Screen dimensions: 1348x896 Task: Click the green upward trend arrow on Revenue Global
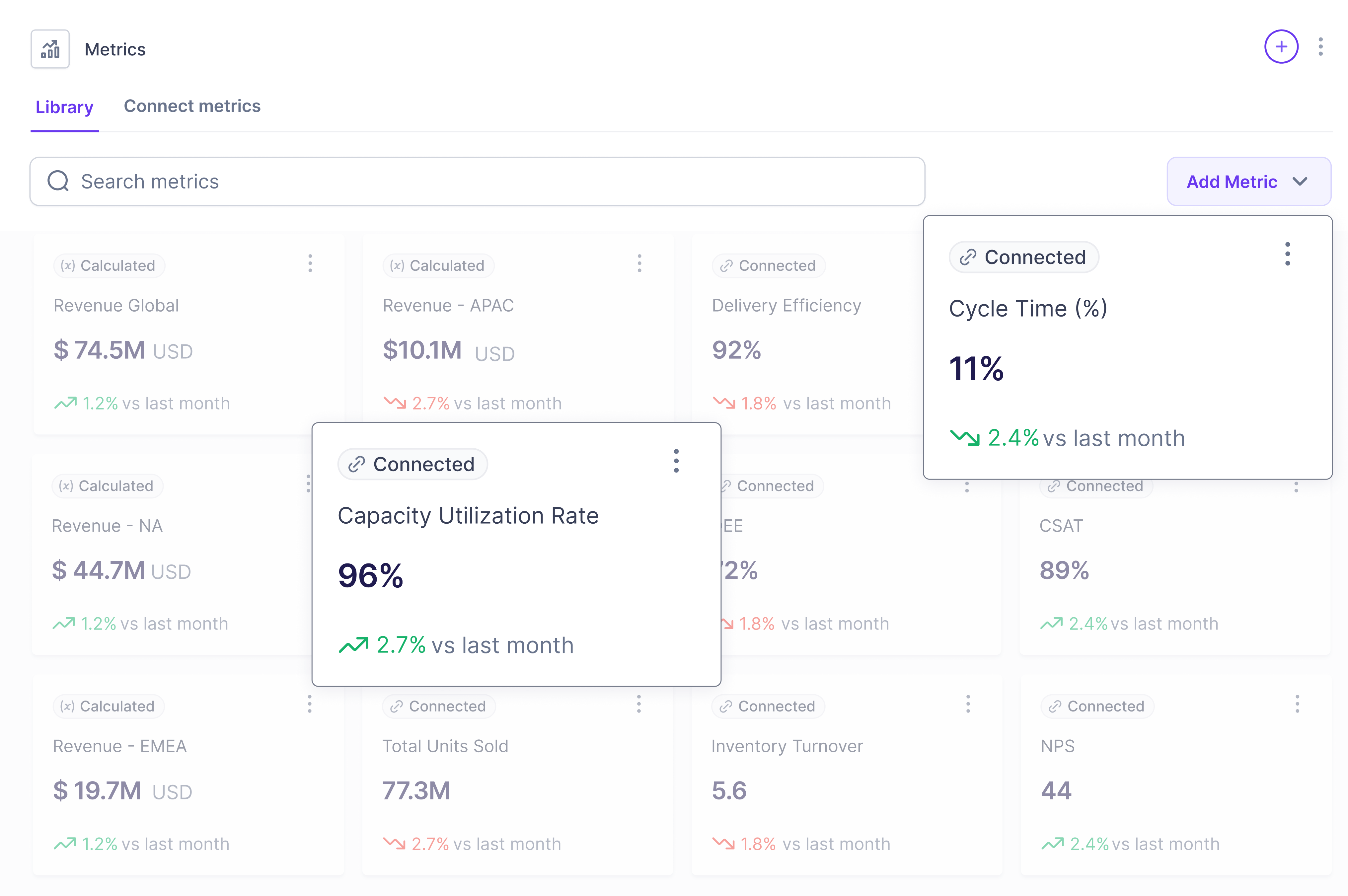(x=66, y=402)
